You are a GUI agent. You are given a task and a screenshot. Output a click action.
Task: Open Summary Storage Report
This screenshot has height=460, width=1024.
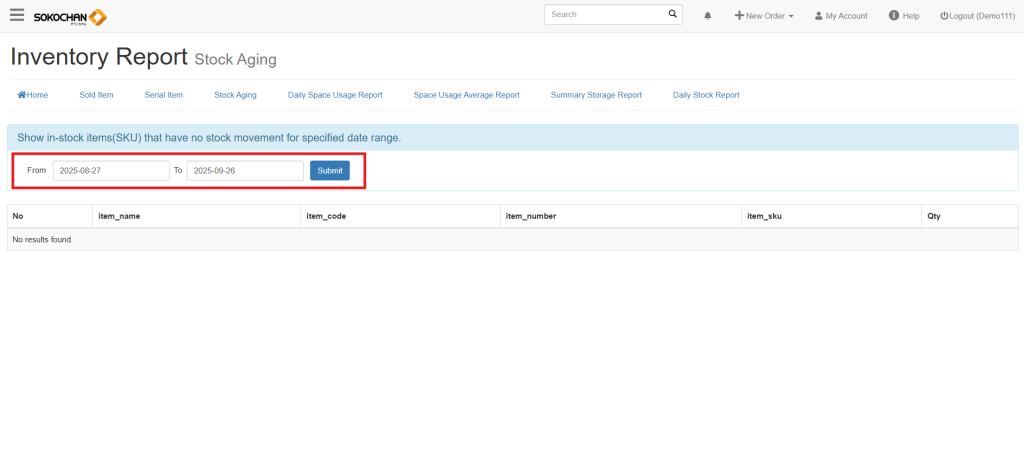click(596, 95)
